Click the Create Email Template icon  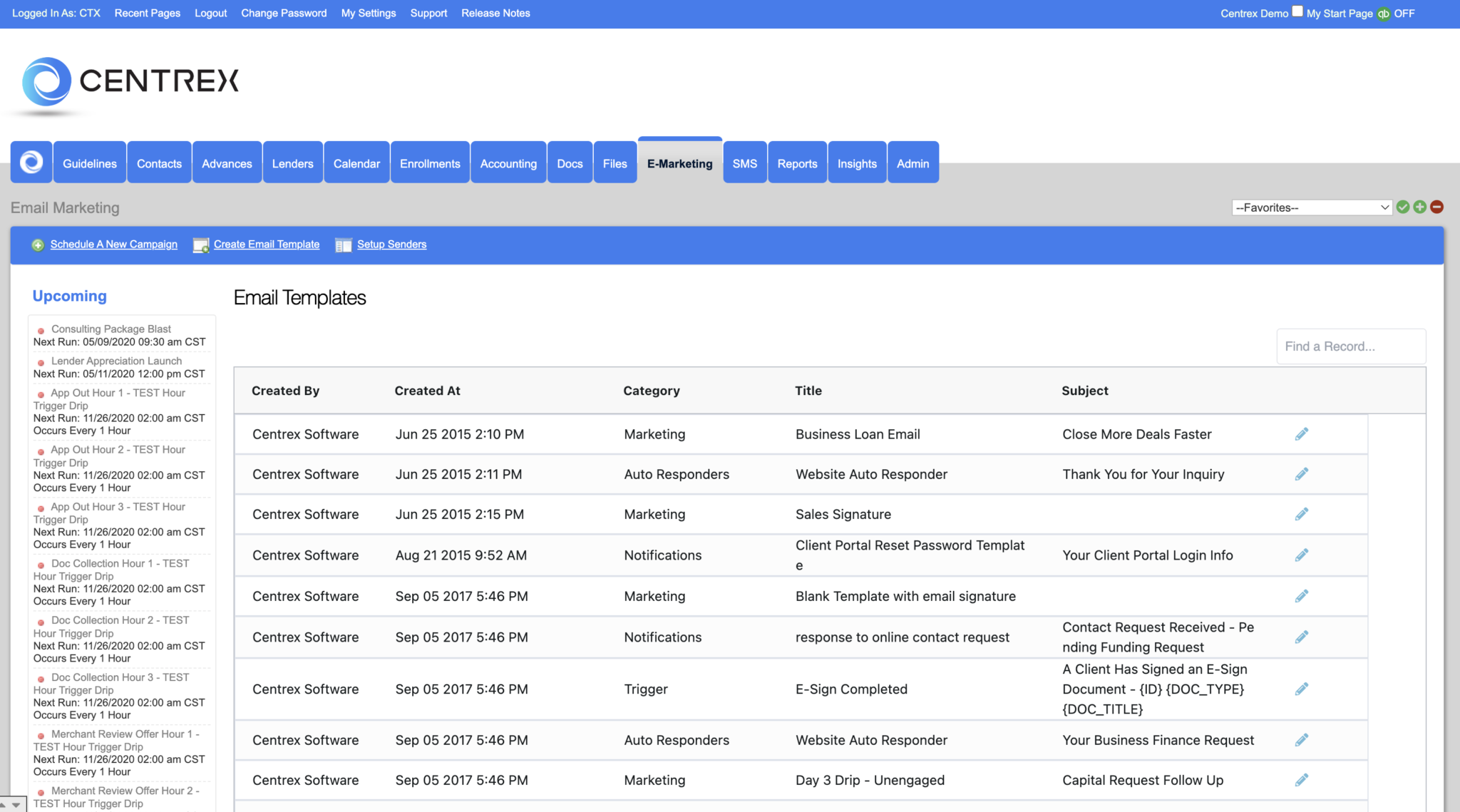pyautogui.click(x=200, y=245)
